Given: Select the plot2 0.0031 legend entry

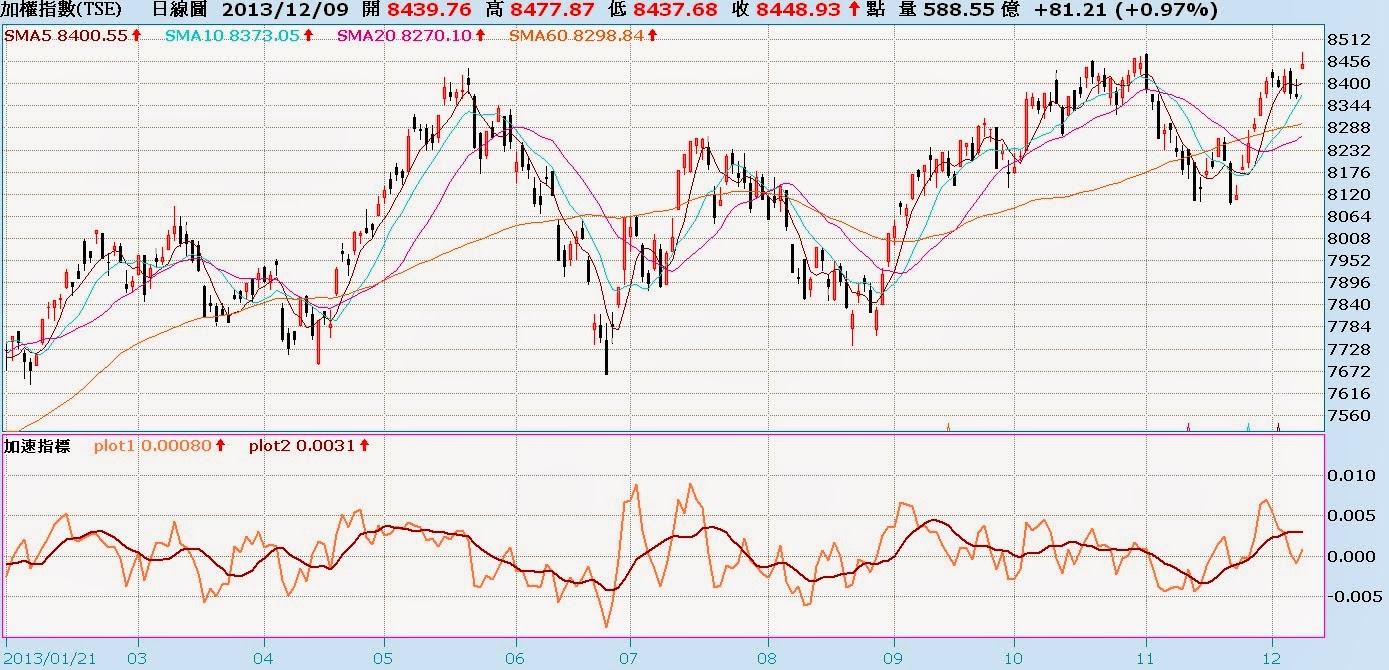Looking at the screenshot, I should click(x=302, y=445).
